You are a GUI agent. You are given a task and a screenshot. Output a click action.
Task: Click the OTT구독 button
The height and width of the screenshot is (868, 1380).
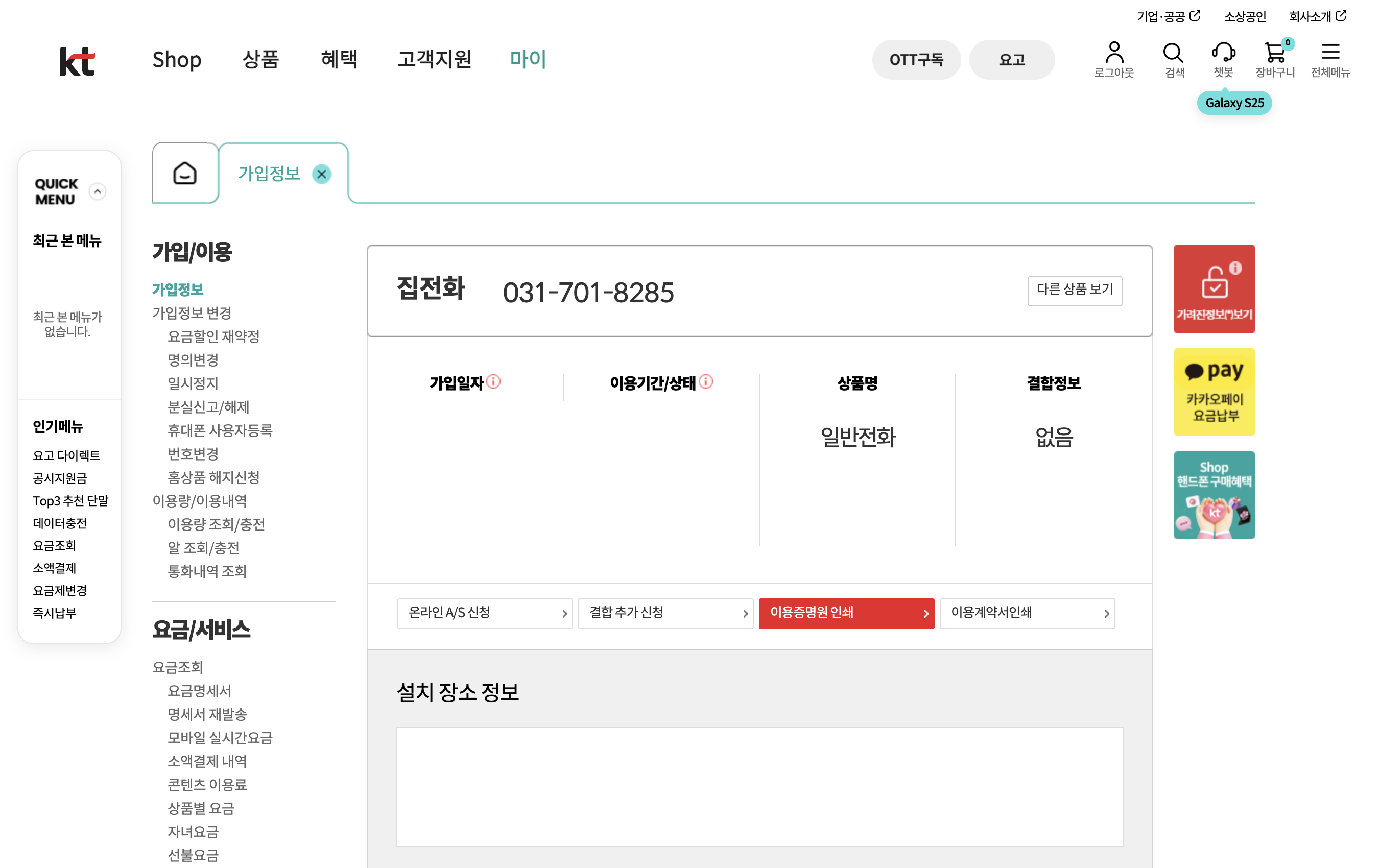pos(916,60)
